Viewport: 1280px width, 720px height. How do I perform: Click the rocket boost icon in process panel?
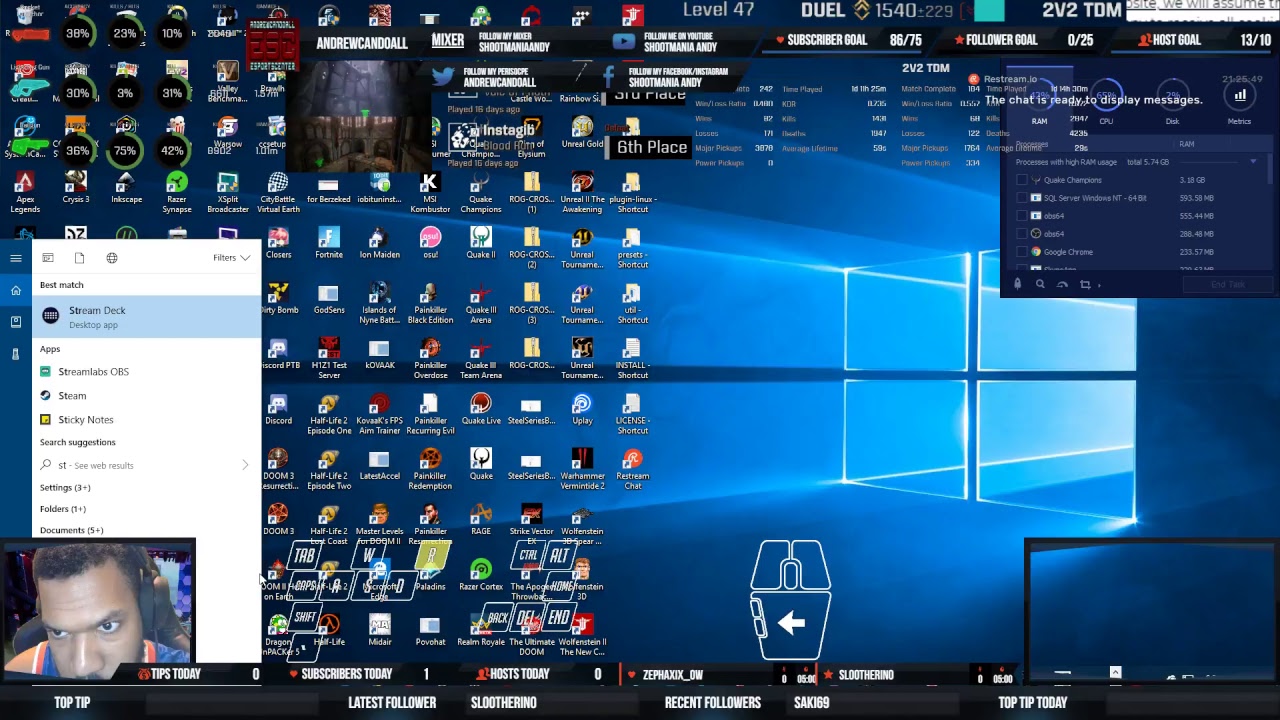pyautogui.click(x=1017, y=285)
